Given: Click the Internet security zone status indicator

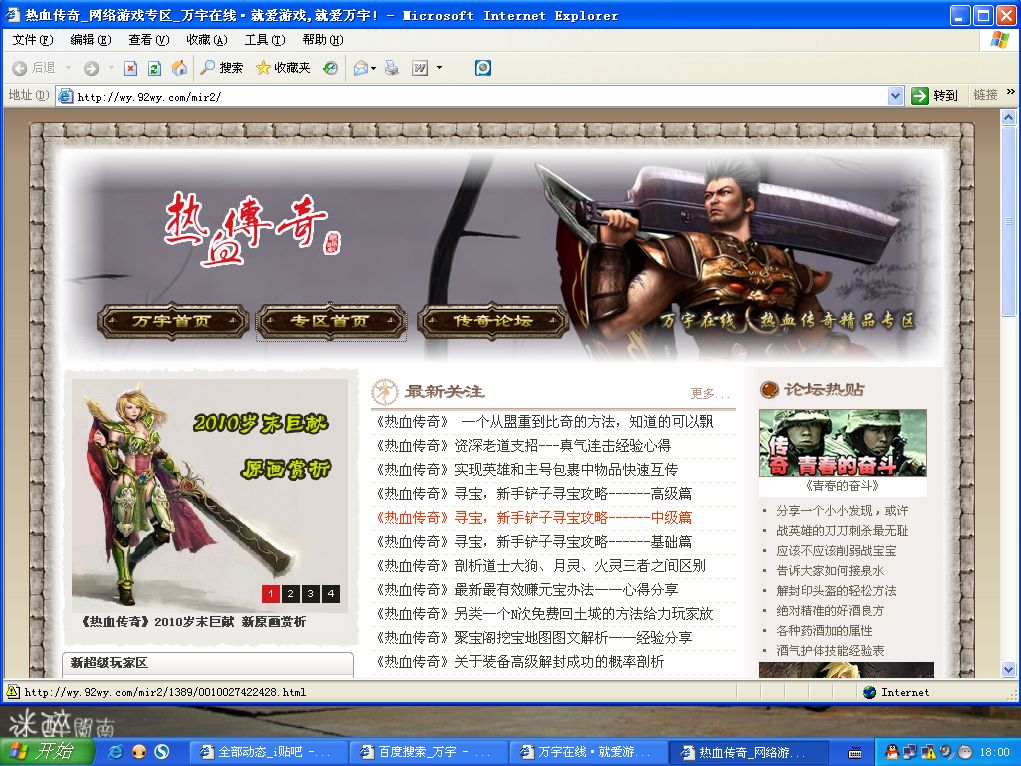Looking at the screenshot, I should point(896,692).
